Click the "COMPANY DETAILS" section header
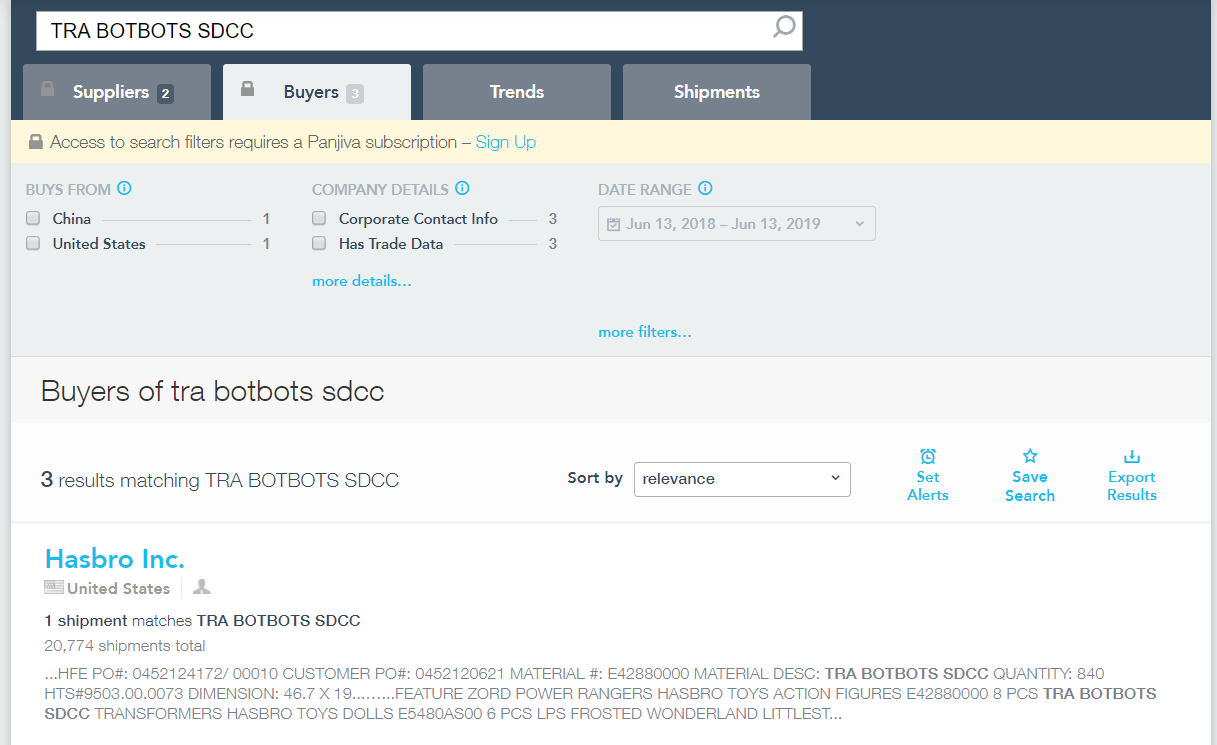 pos(380,189)
